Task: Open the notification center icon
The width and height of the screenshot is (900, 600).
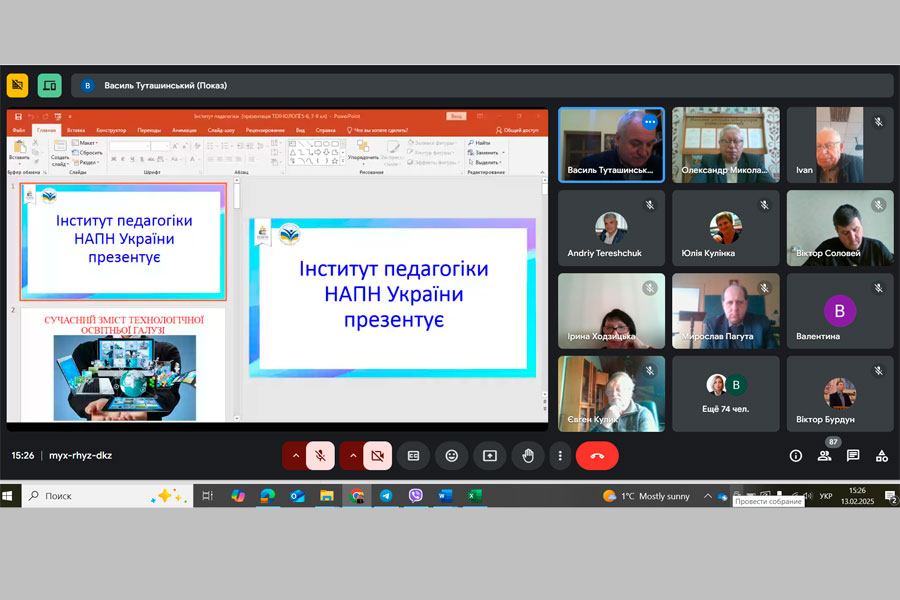Action: [890, 496]
